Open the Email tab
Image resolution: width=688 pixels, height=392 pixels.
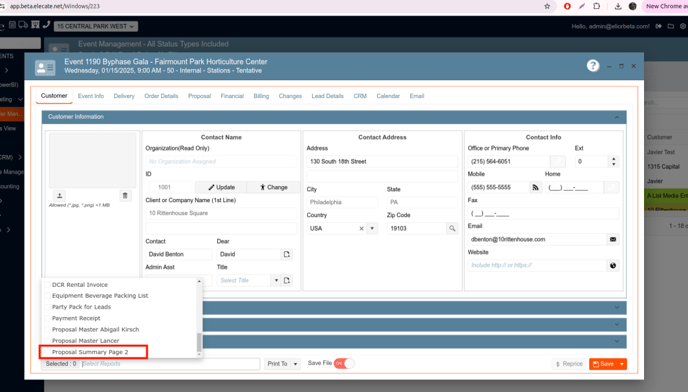point(417,96)
